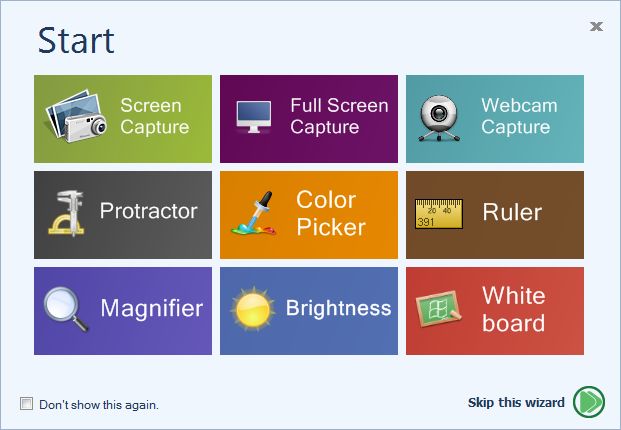This screenshot has height=430, width=621.
Task: Click the yellow measuring tape Ruler icon
Action: [x=439, y=212]
